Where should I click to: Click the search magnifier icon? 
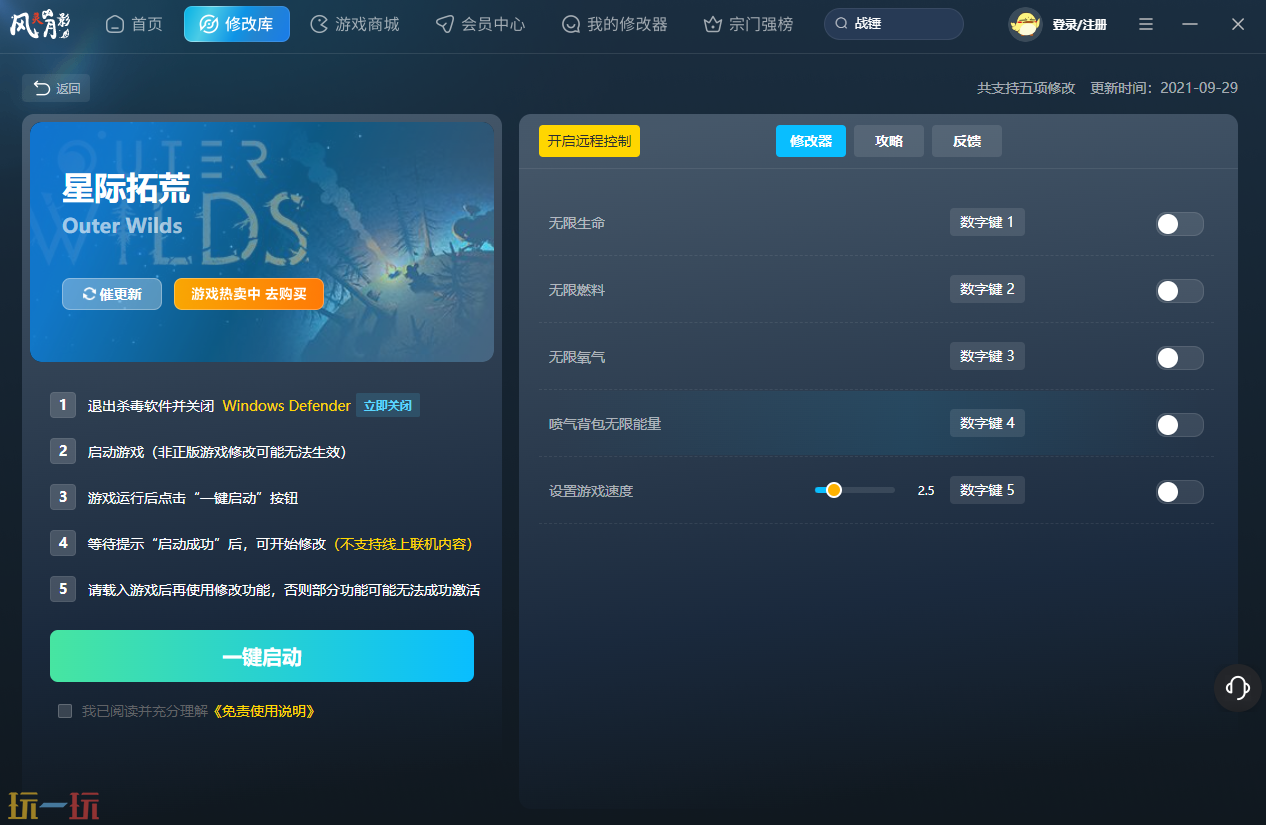[x=841, y=24]
